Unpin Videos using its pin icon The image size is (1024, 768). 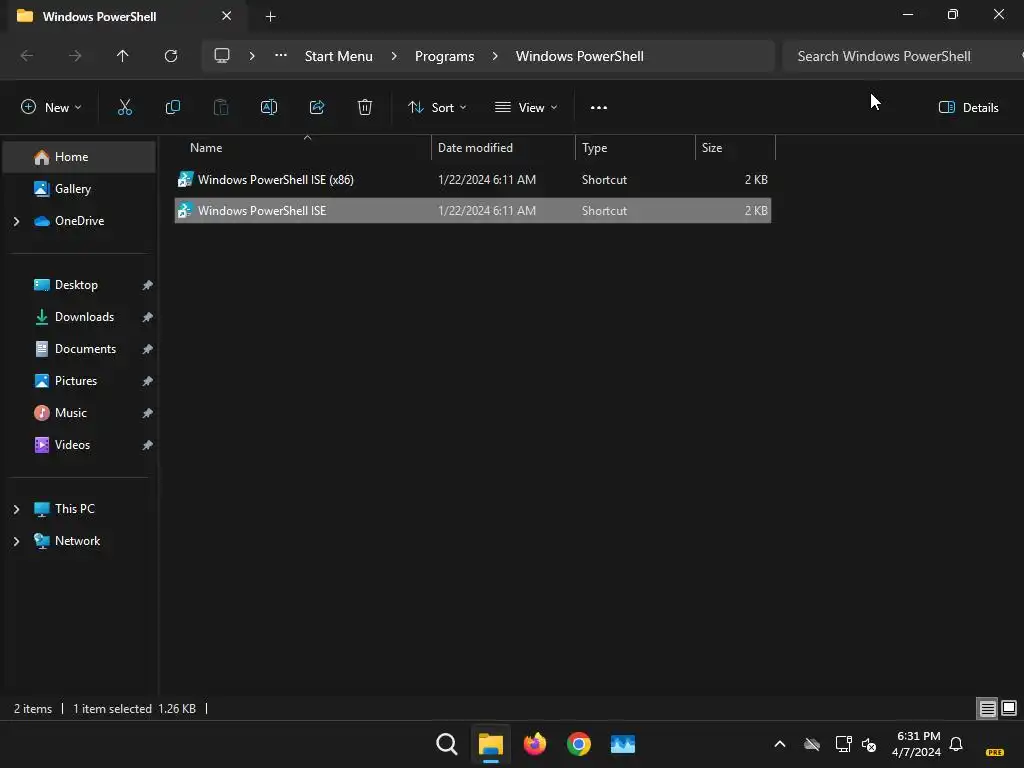pyautogui.click(x=148, y=445)
